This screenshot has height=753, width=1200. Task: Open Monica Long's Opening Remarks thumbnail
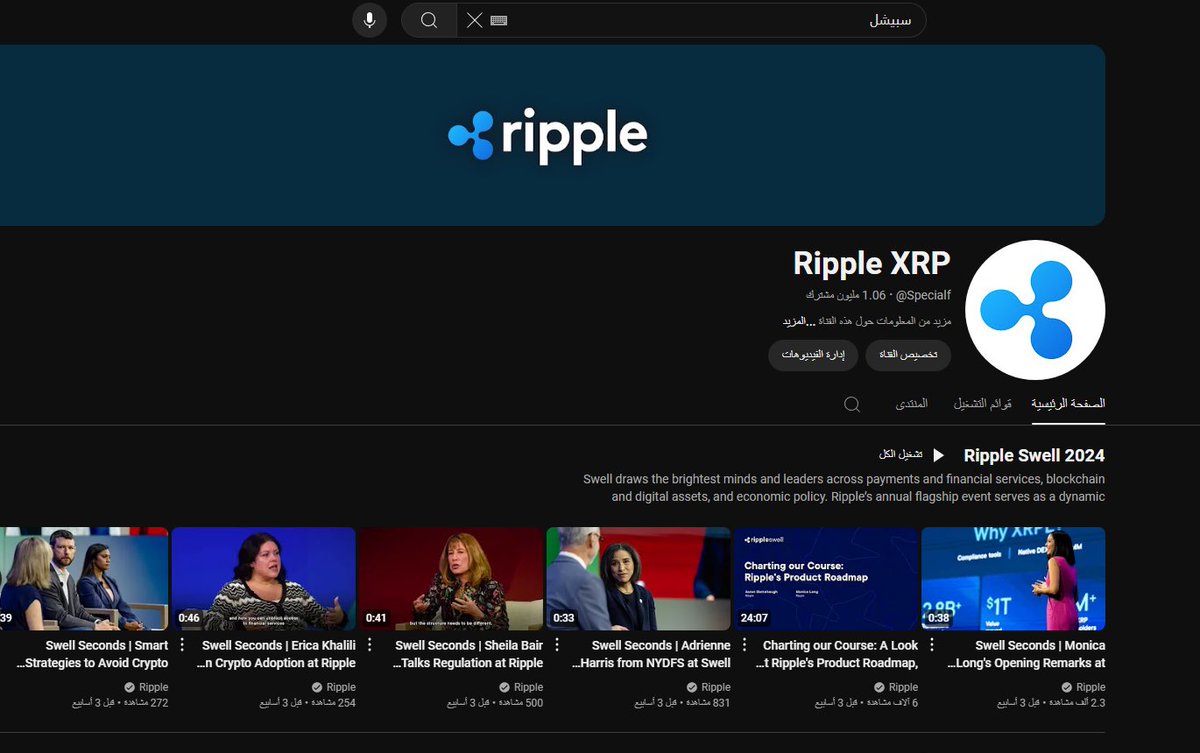1013,579
